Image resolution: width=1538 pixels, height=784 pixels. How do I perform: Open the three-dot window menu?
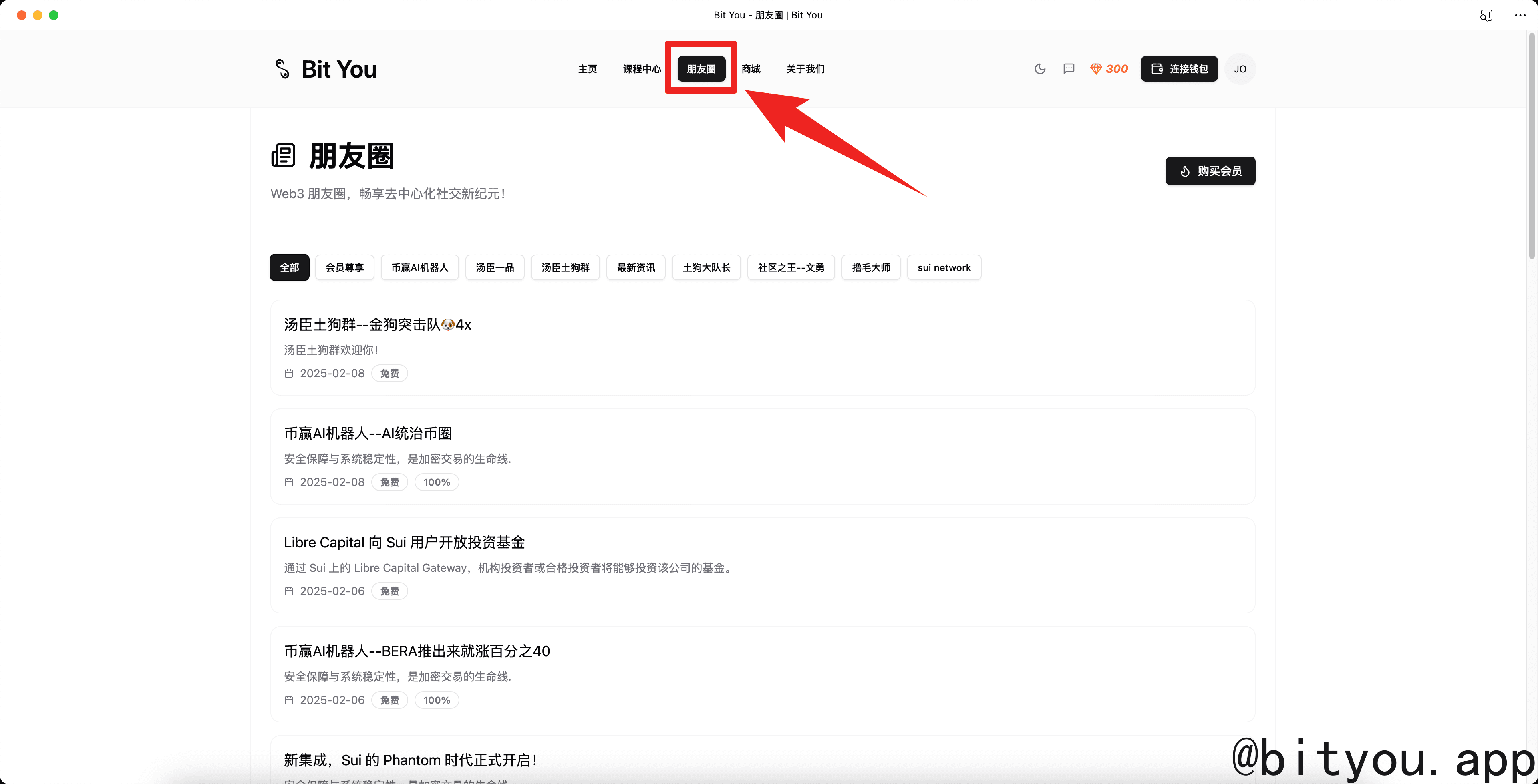(1520, 16)
